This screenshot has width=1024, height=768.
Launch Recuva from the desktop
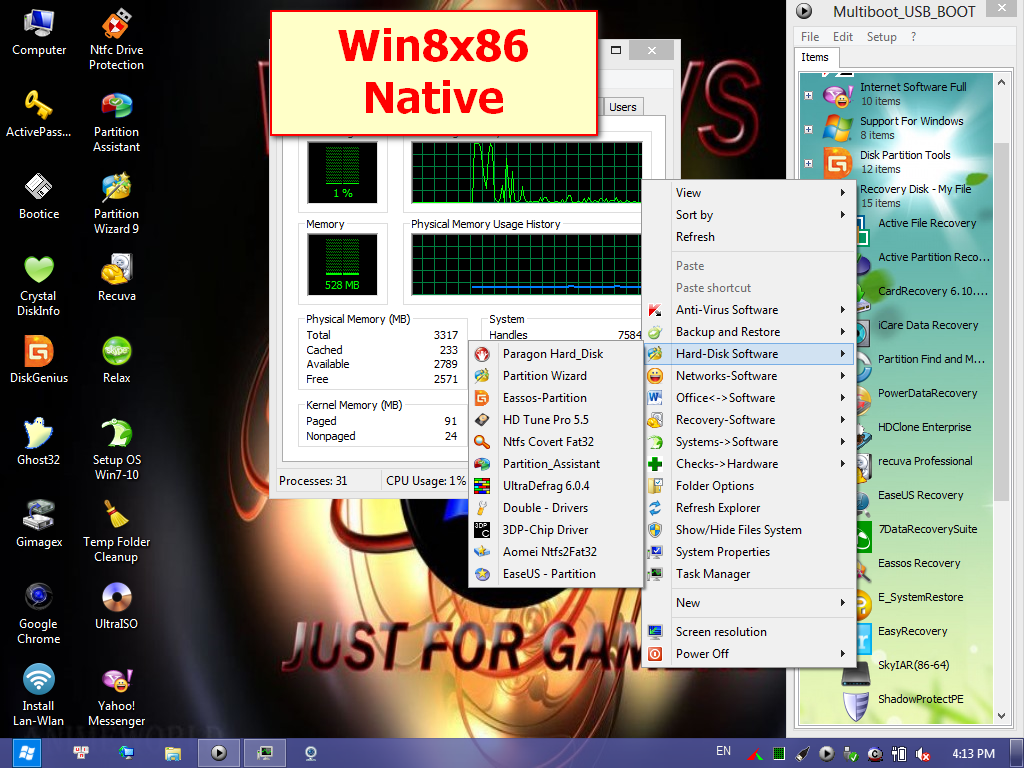116,278
